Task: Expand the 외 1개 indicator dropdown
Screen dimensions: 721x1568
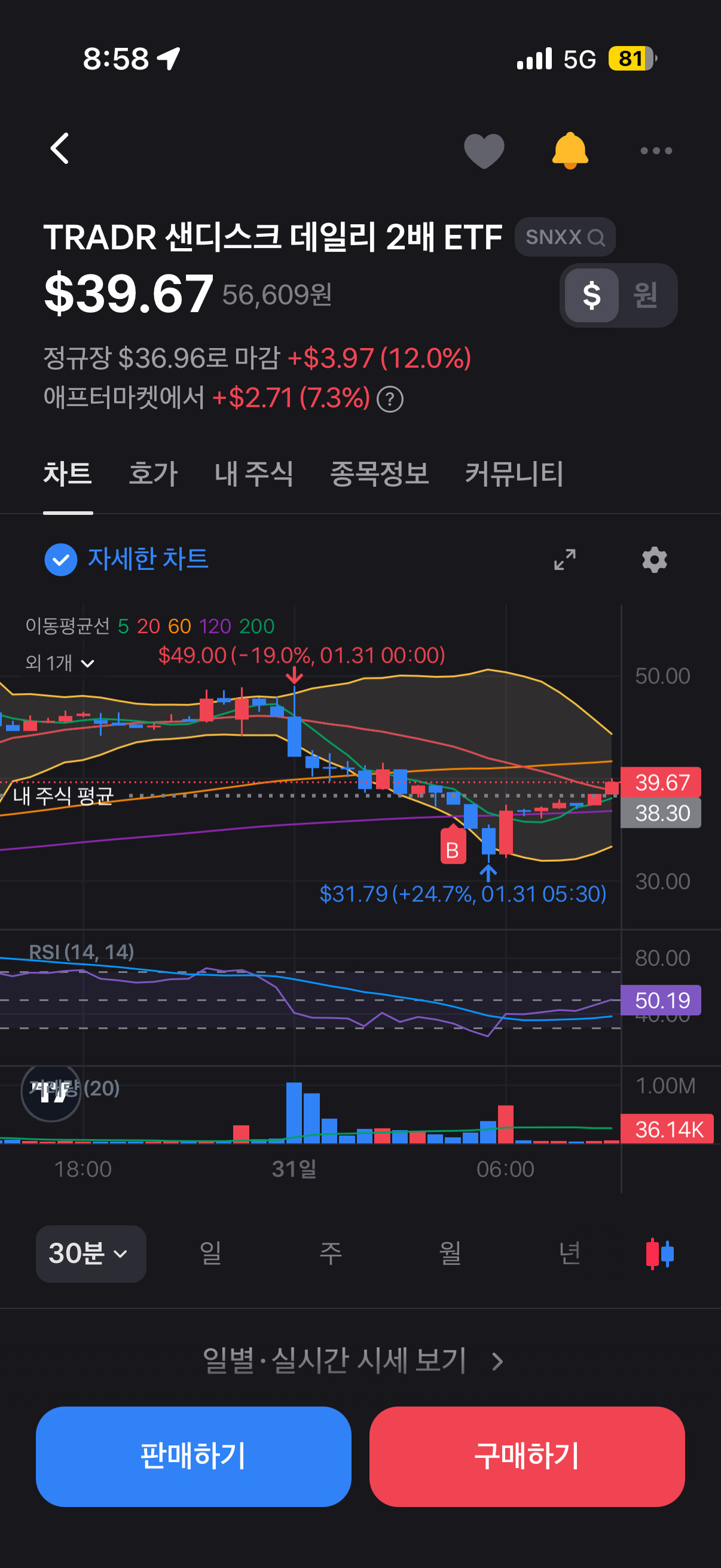Action: click(x=60, y=663)
